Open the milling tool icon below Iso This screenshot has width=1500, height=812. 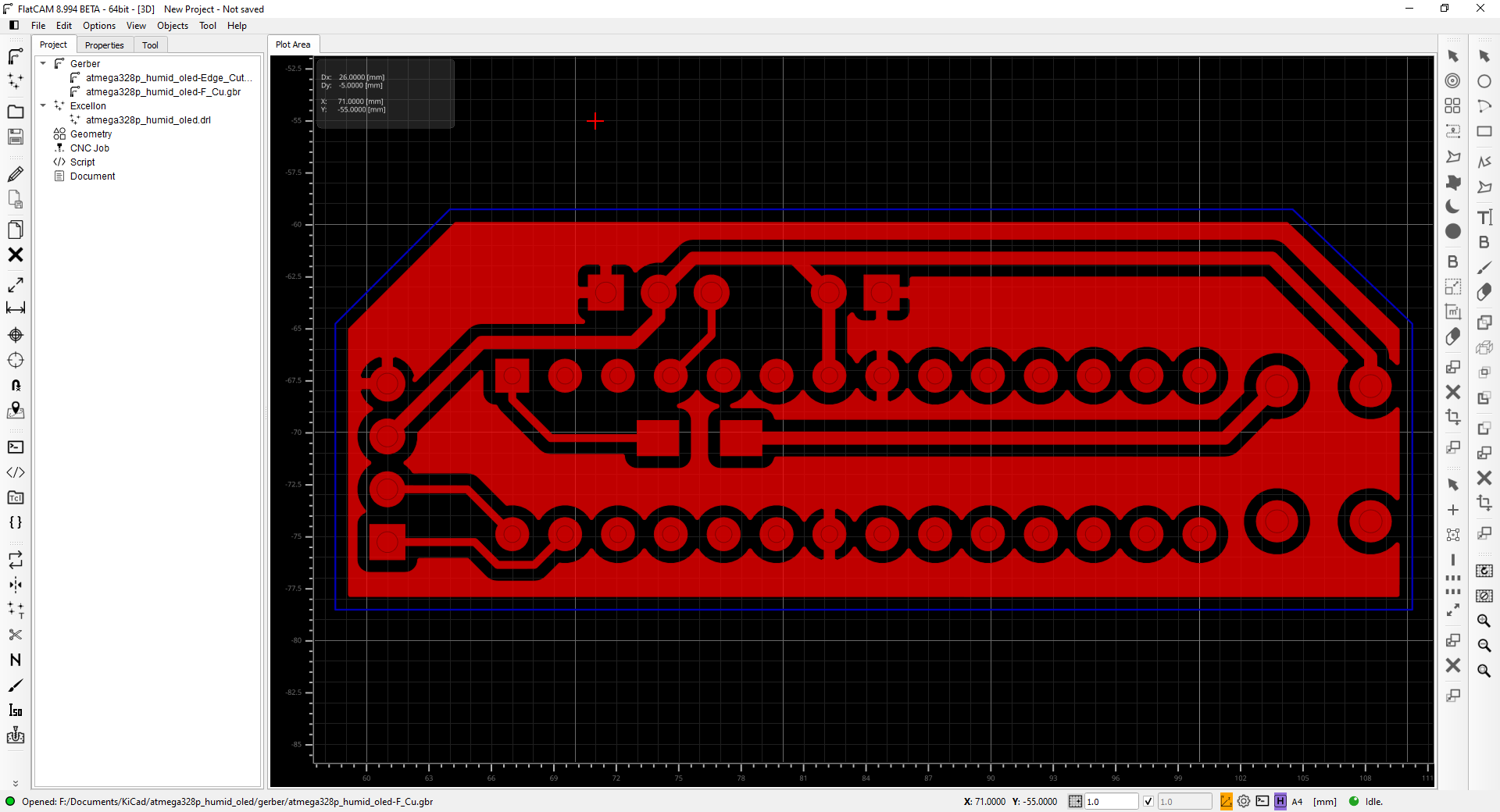click(x=16, y=735)
